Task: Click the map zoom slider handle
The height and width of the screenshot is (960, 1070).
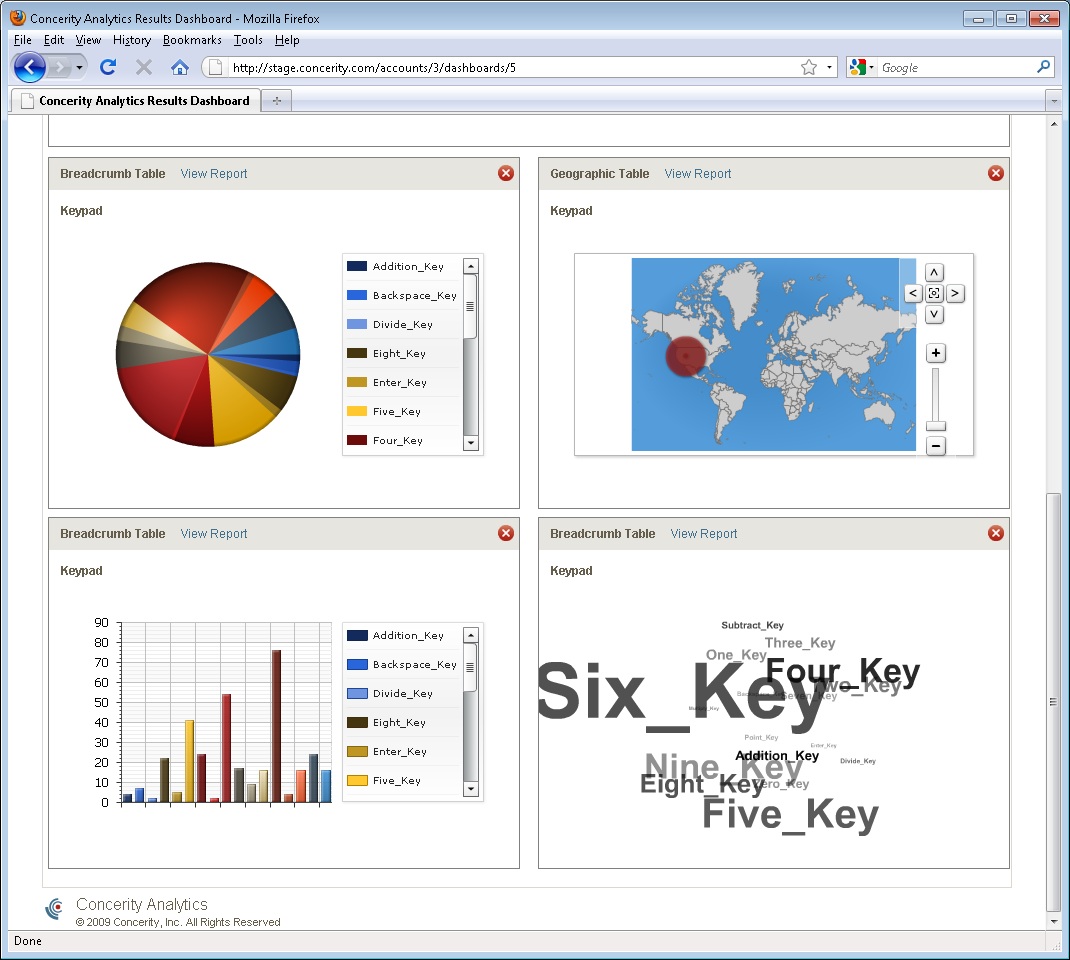Action: [936, 426]
